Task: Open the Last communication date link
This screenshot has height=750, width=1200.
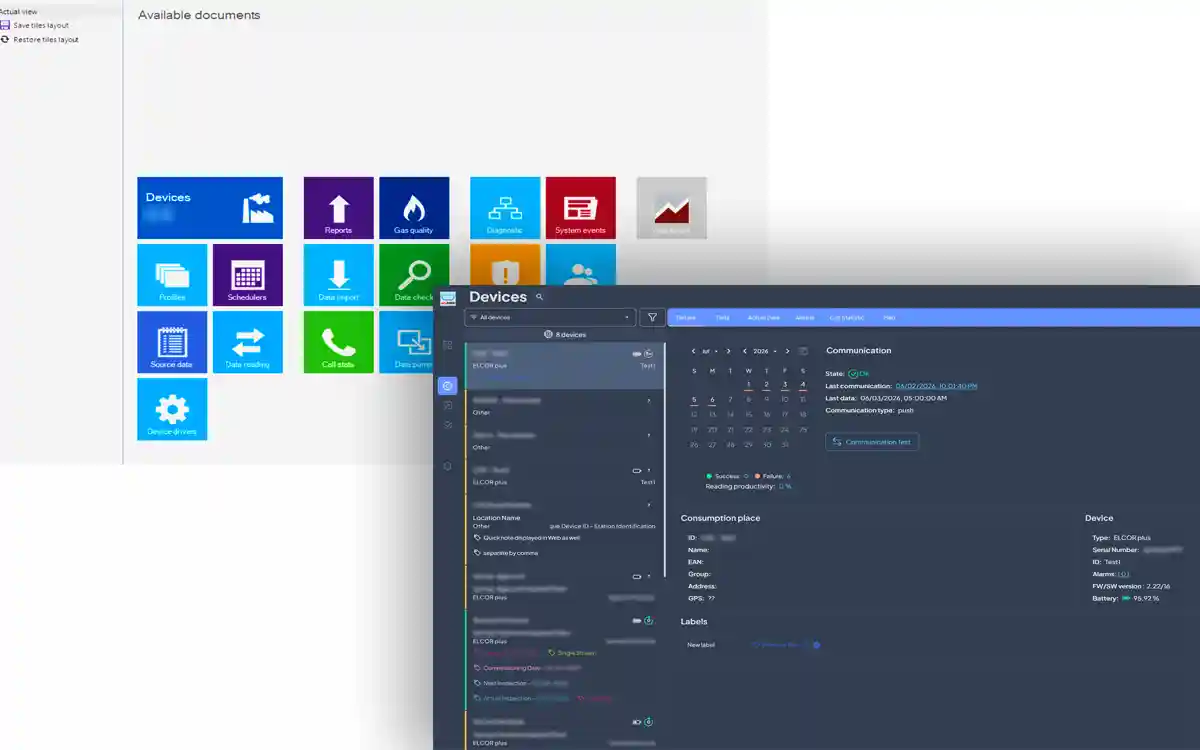Action: point(936,385)
